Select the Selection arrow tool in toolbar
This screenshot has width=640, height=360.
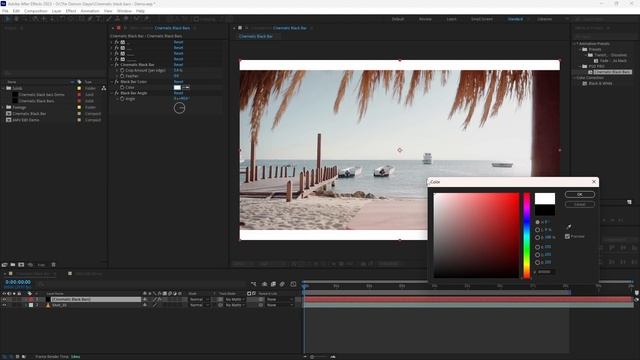pos(7,19)
